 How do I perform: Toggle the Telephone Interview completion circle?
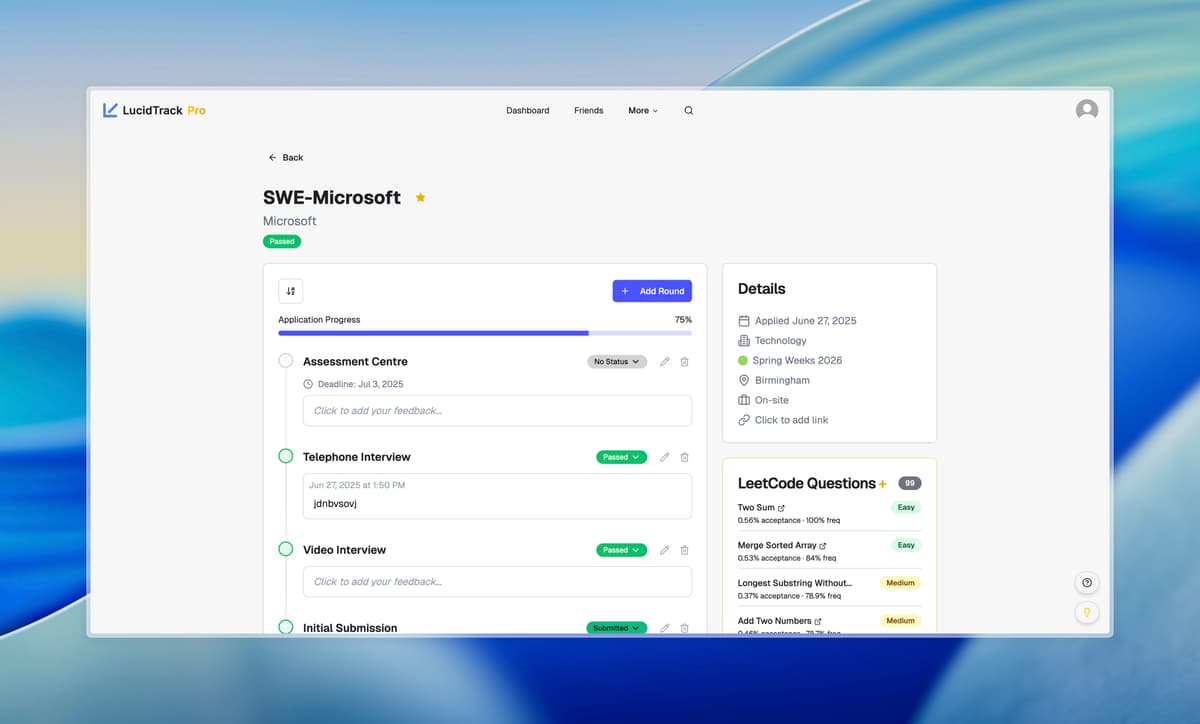click(286, 456)
